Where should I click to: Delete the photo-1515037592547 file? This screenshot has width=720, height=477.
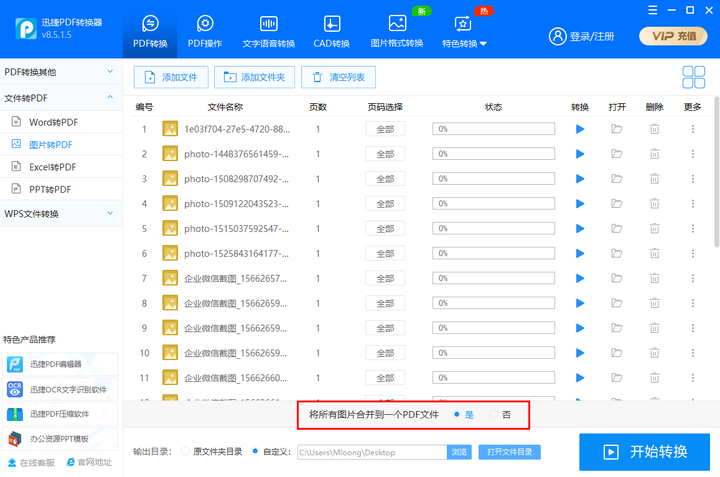tap(654, 229)
